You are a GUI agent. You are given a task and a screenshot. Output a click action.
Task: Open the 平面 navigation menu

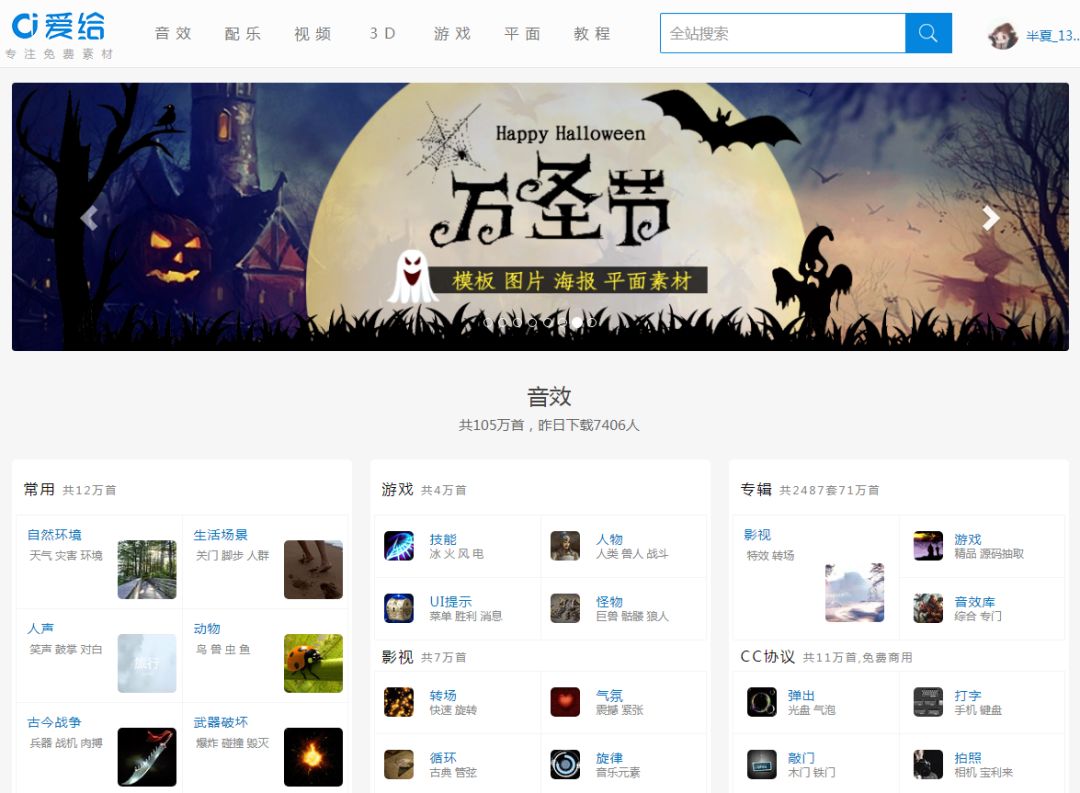coord(522,33)
